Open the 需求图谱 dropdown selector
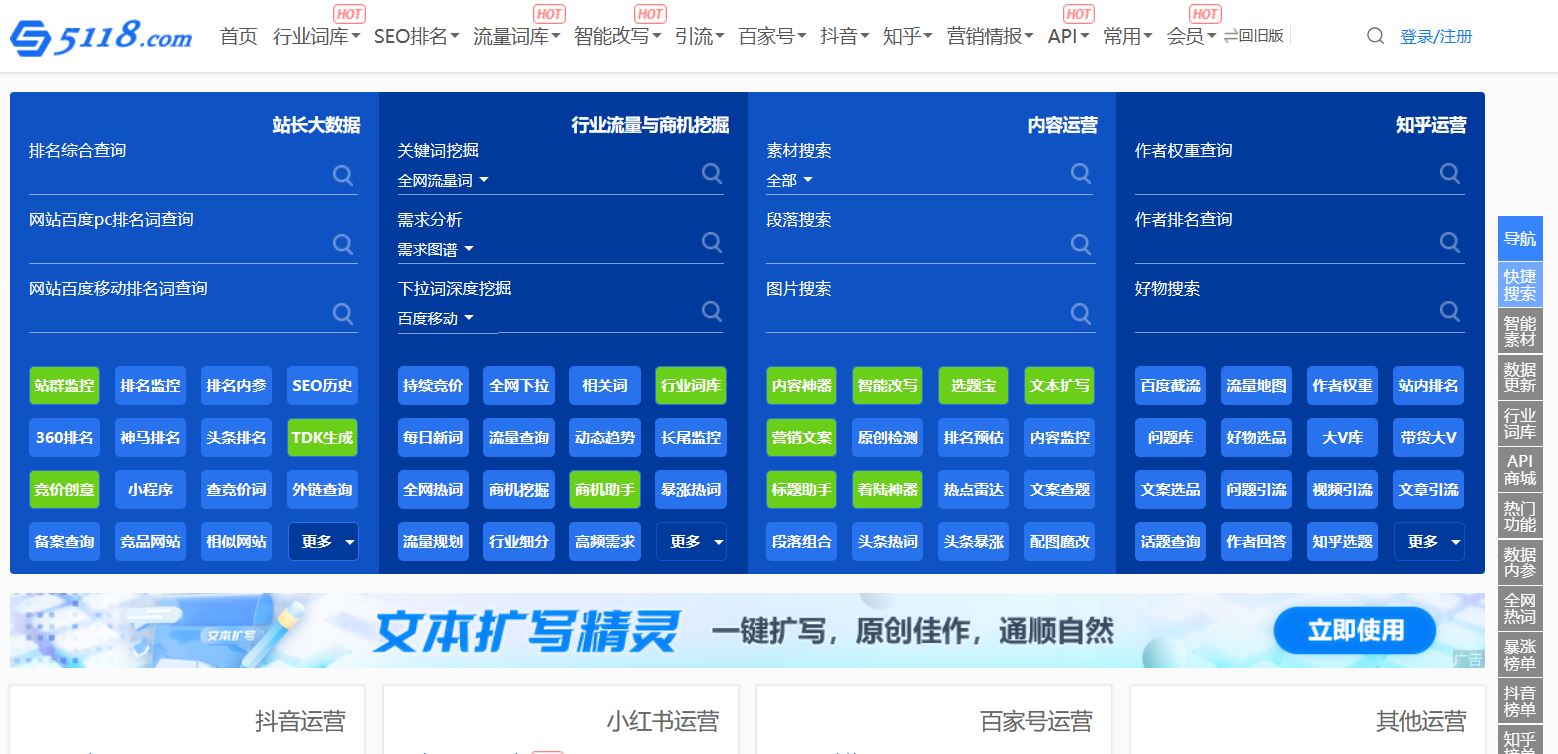The image size is (1558, 754). click(435, 249)
